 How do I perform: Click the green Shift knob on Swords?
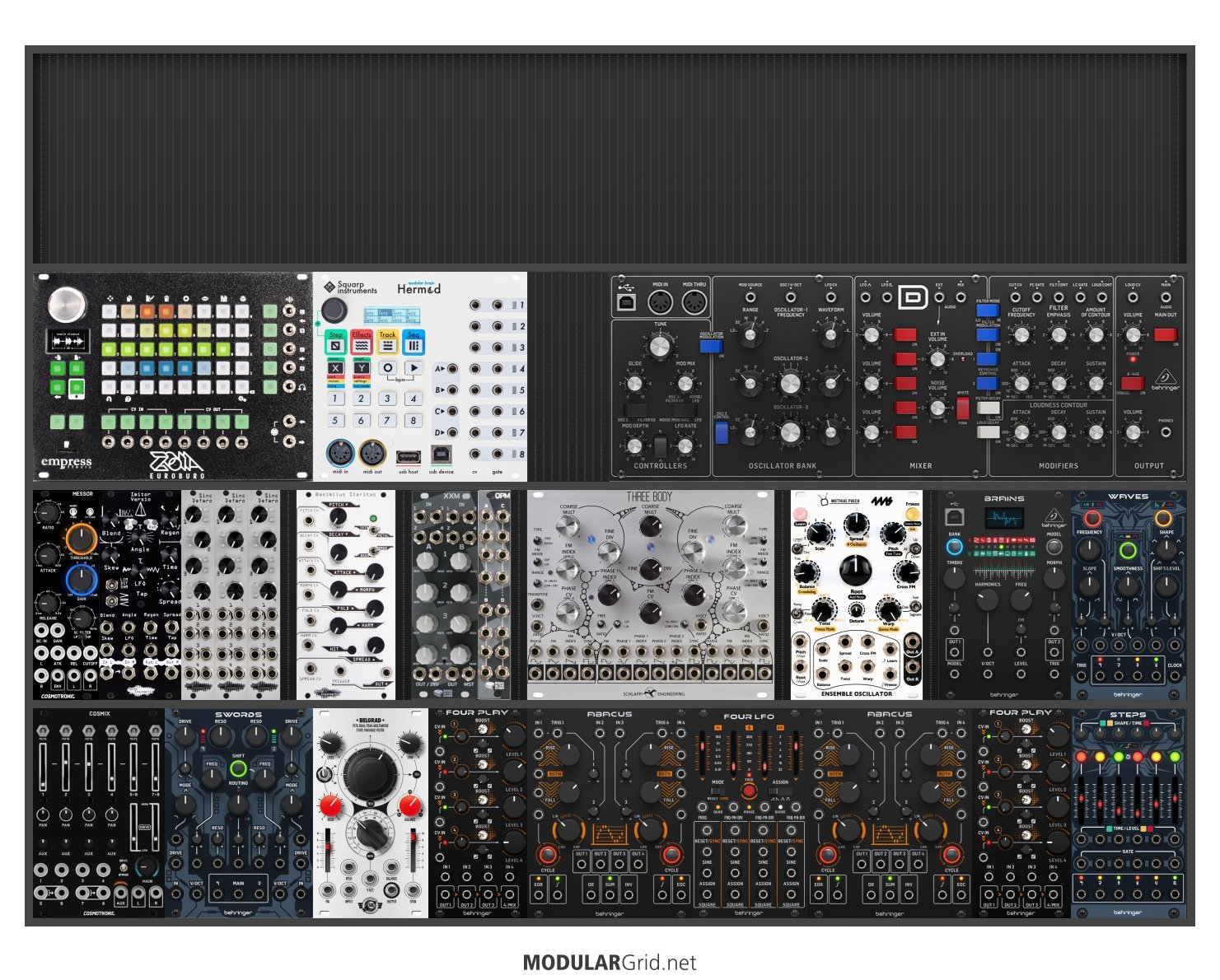(238, 768)
